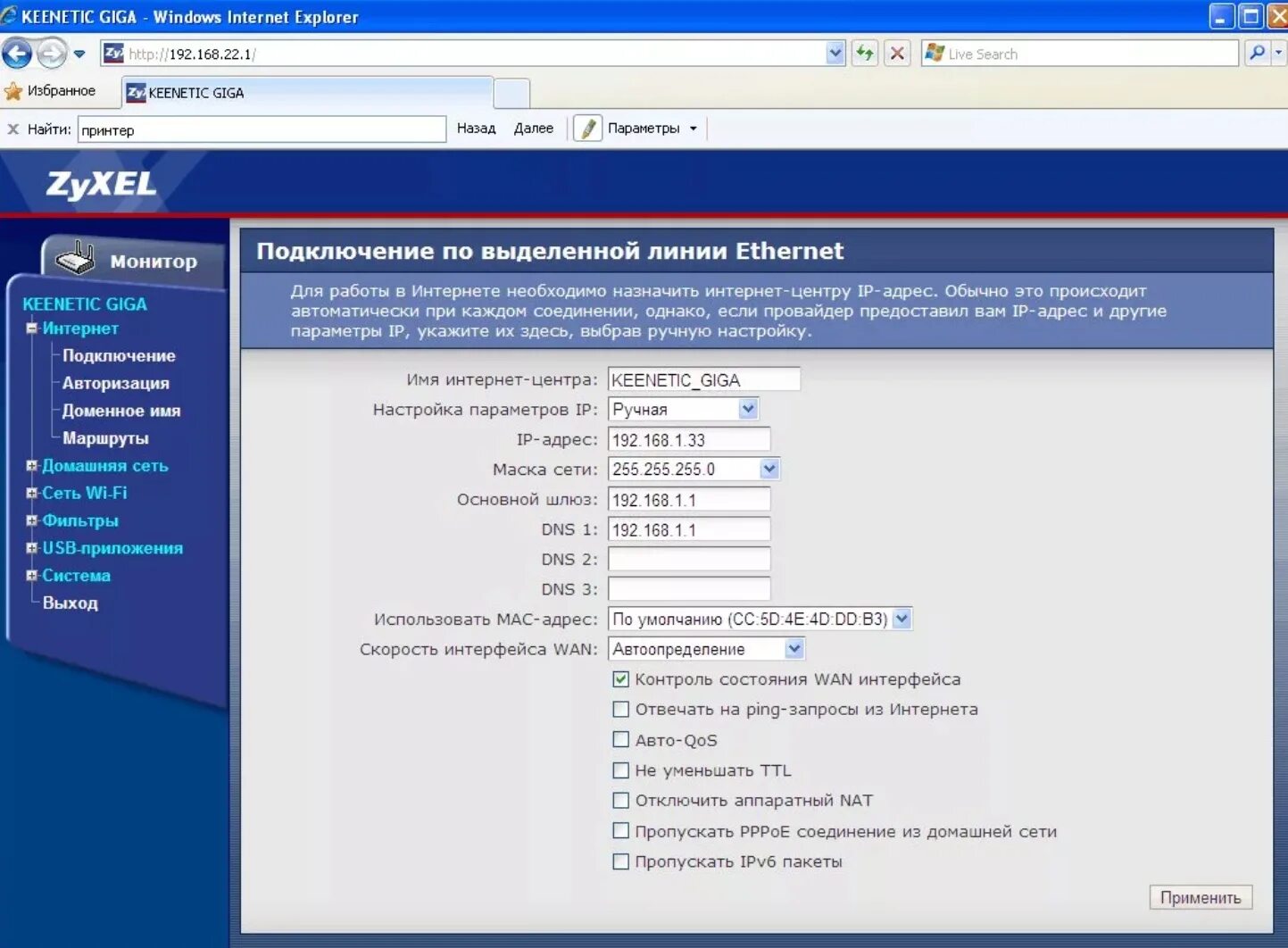Click the Применить button
This screenshot has height=948, width=1288.
pos(1201,897)
